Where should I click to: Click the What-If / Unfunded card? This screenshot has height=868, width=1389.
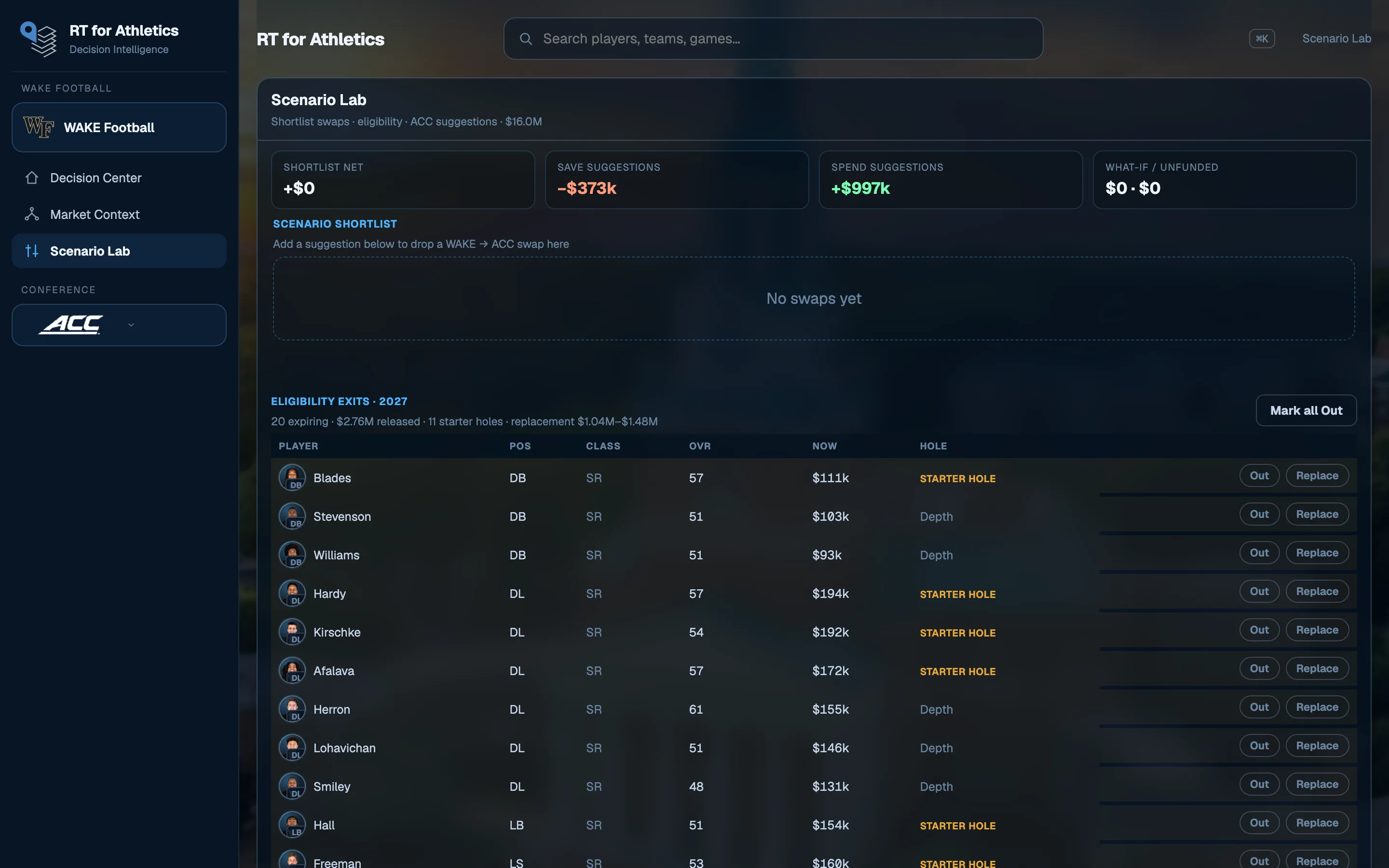pos(1225,180)
